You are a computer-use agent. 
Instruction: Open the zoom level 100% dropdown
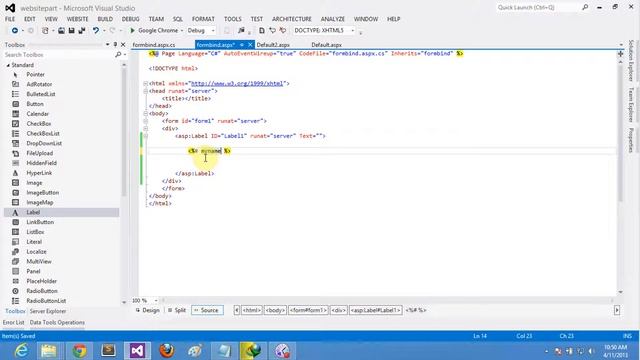pyautogui.click(x=156, y=301)
